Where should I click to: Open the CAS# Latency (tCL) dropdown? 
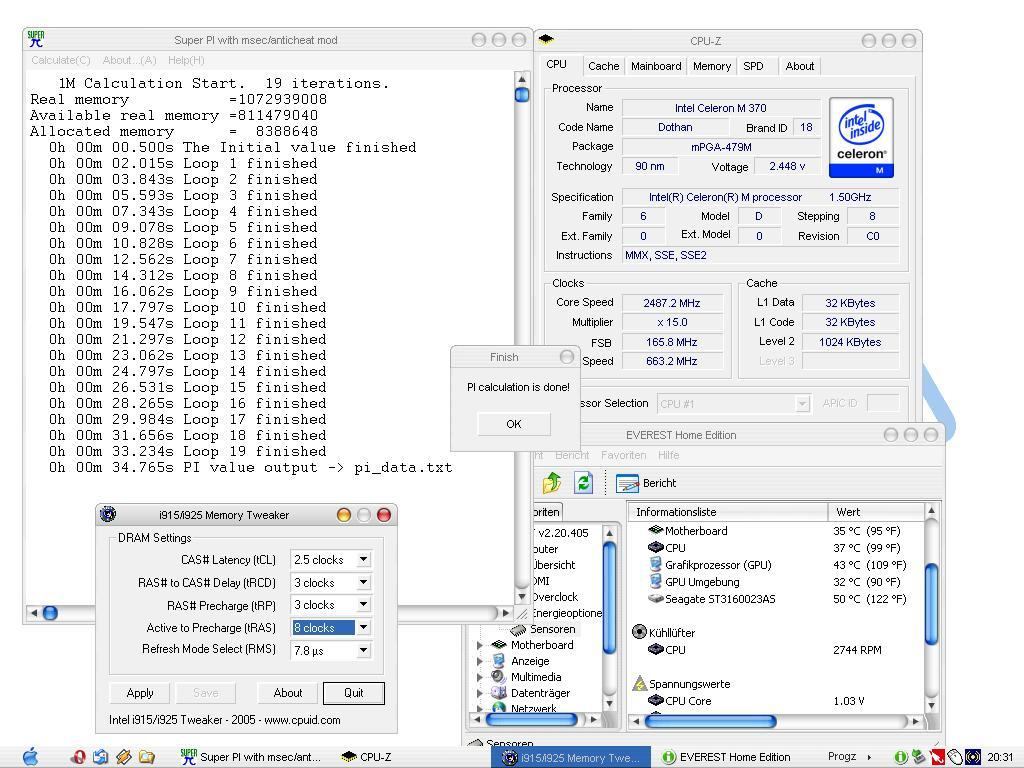(364, 560)
